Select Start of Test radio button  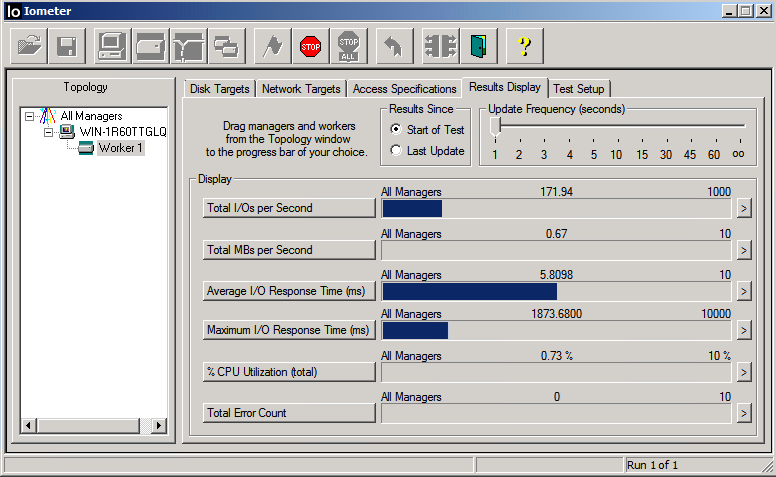click(x=396, y=129)
